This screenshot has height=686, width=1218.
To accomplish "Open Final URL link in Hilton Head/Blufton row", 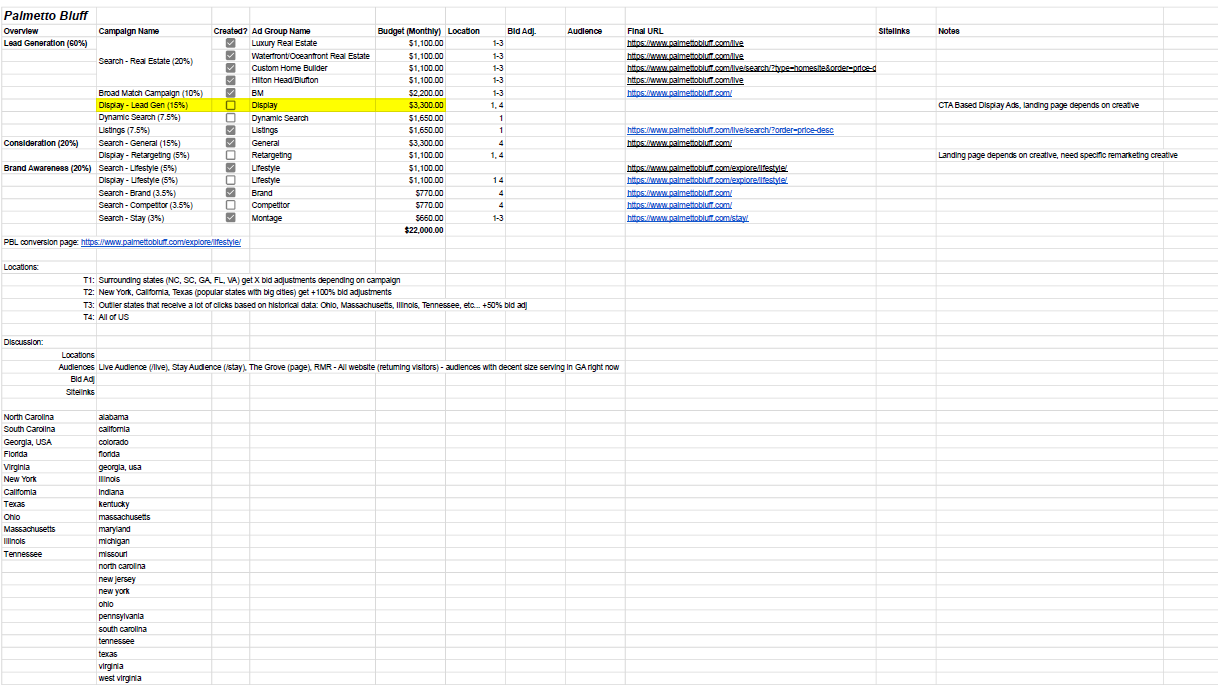I will click(685, 80).
